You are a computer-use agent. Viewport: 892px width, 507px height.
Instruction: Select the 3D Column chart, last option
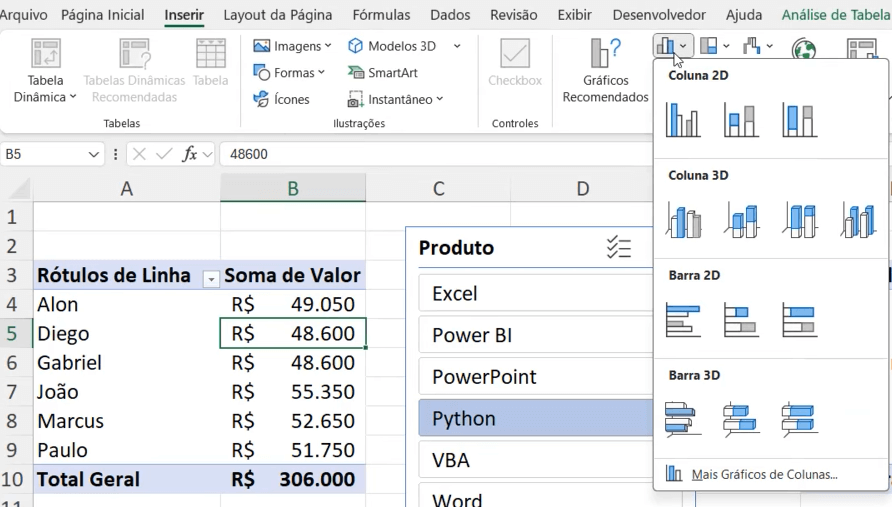(x=858, y=220)
